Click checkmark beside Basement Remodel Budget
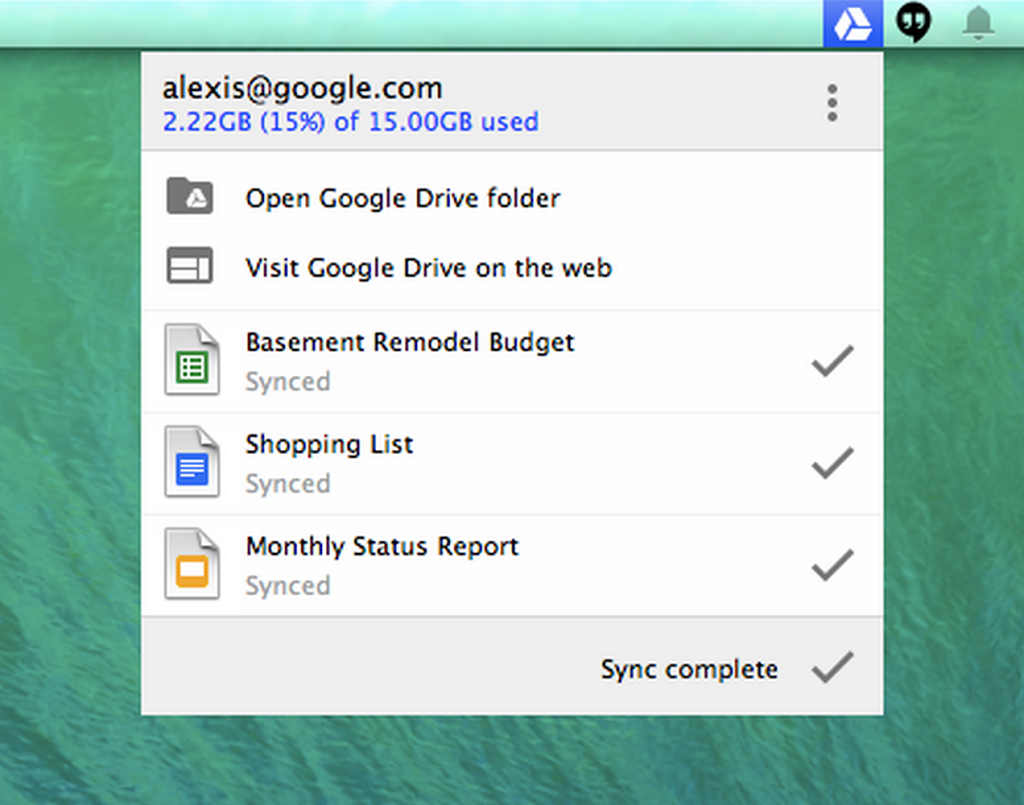This screenshot has height=805, width=1024. tap(832, 360)
